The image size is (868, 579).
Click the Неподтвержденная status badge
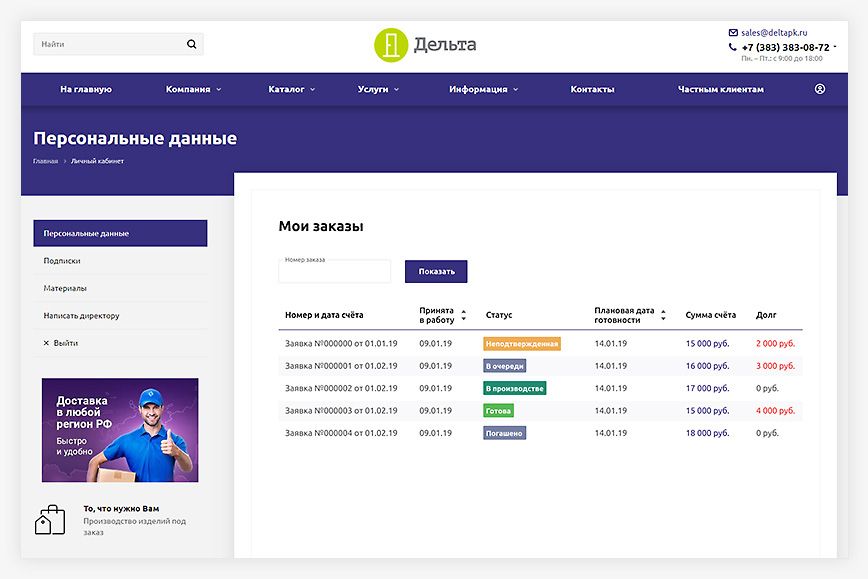coord(522,344)
